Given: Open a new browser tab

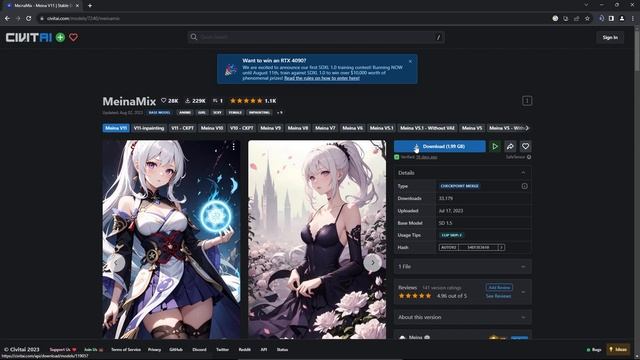Looking at the screenshot, I should [x=90, y=6].
